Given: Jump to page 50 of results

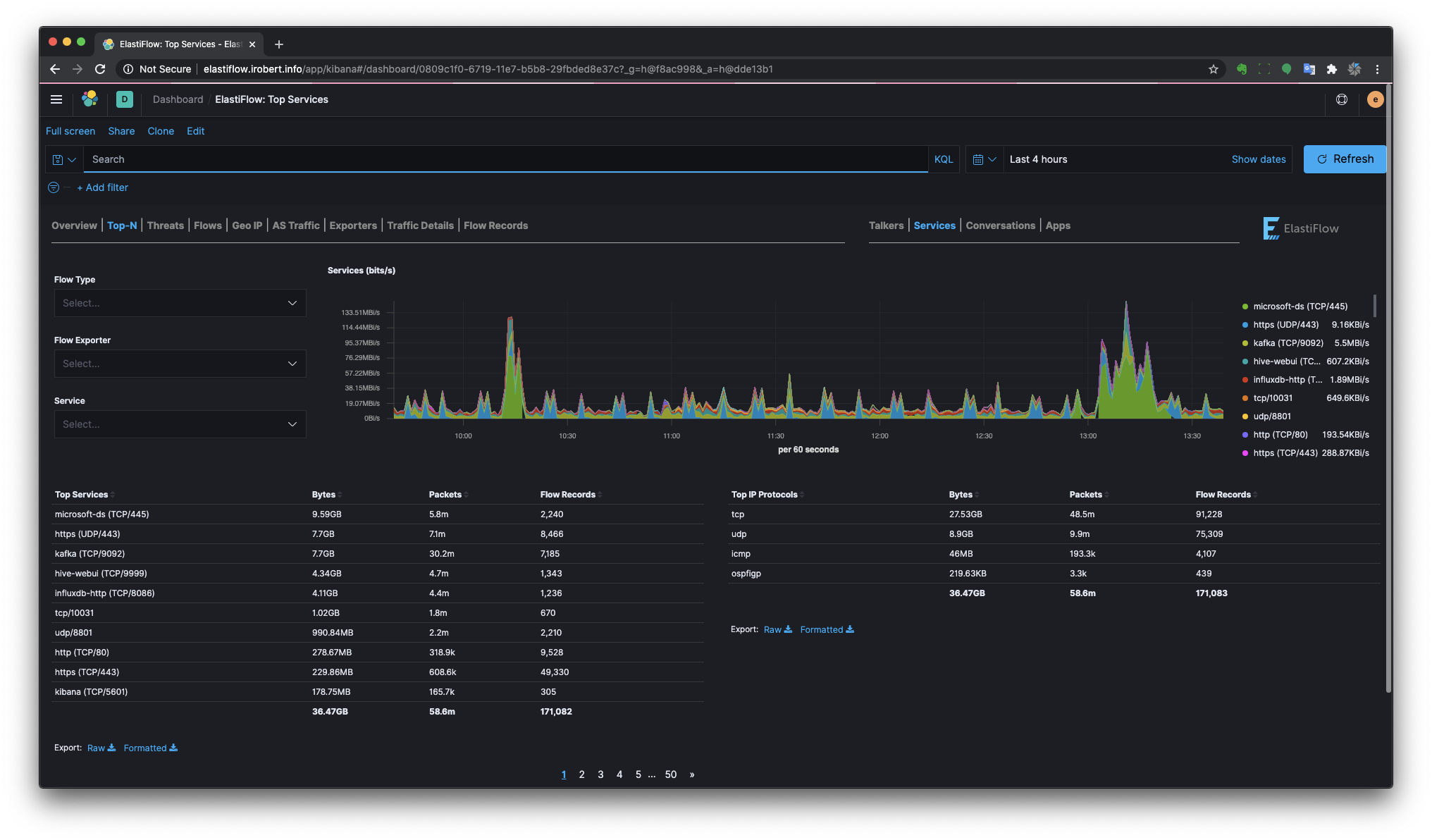Looking at the screenshot, I should tap(671, 774).
